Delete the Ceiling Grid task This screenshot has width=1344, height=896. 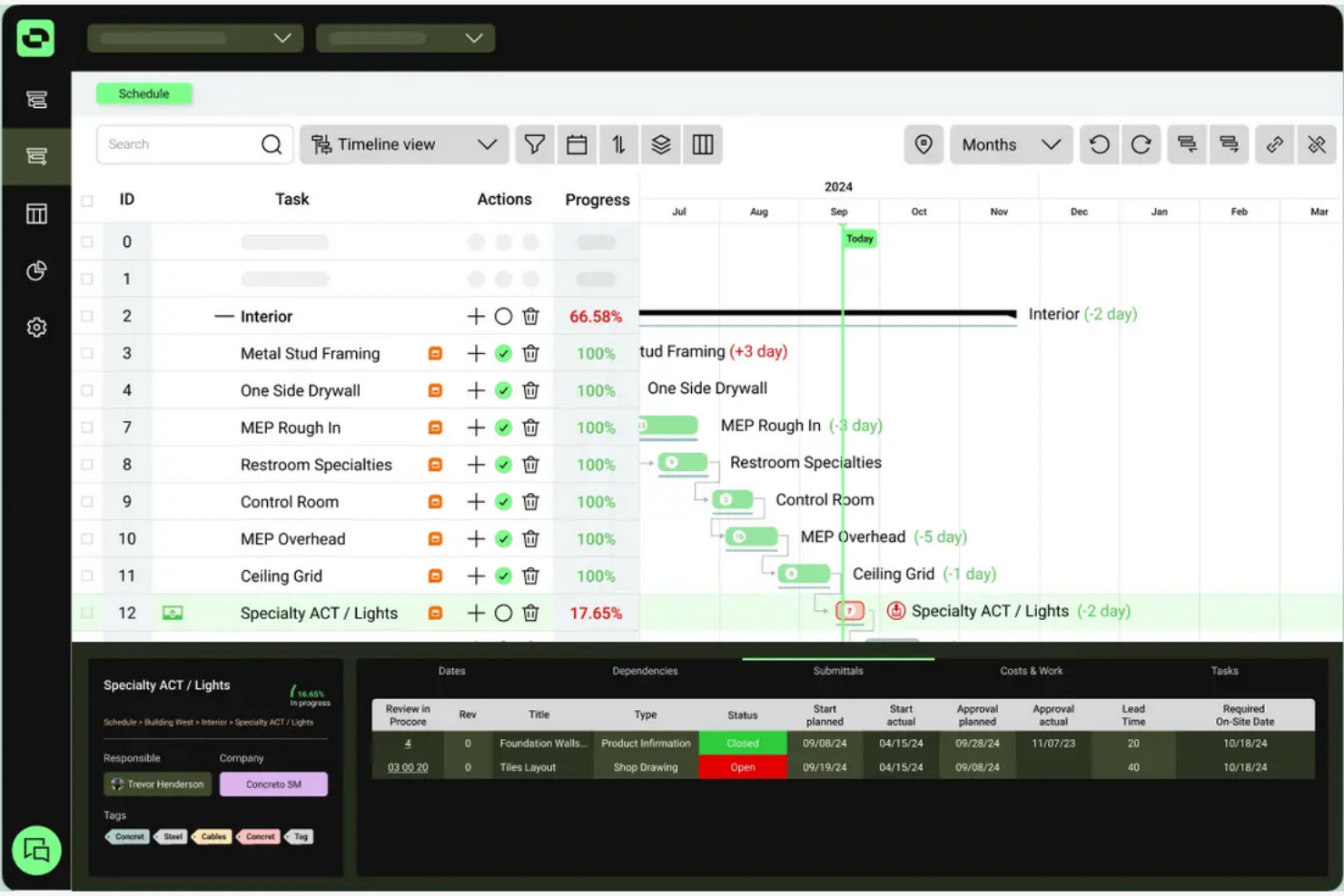click(531, 576)
